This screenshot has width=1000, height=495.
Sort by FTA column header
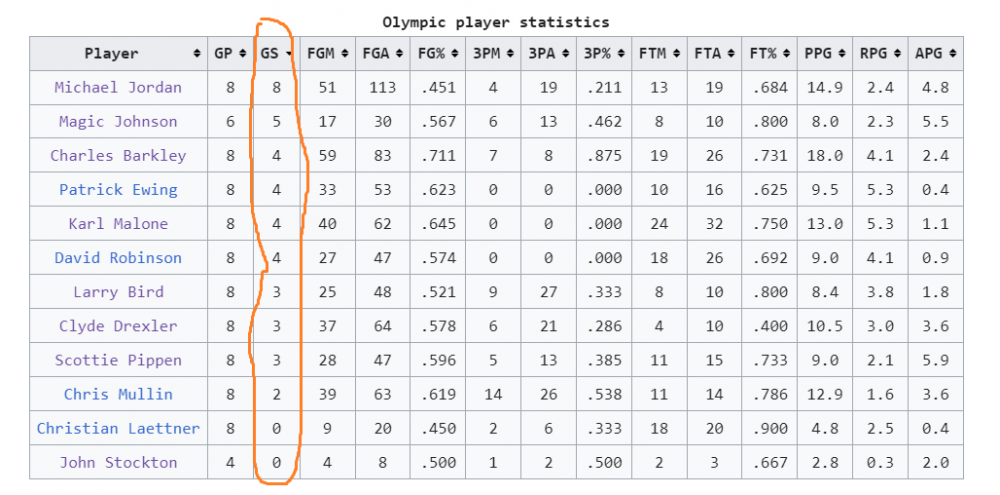(713, 54)
